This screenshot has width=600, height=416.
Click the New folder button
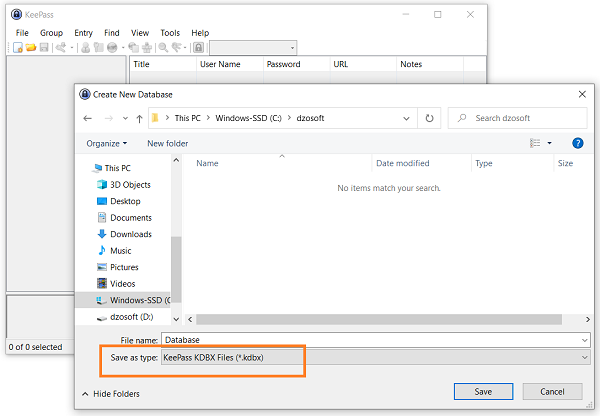coord(168,144)
